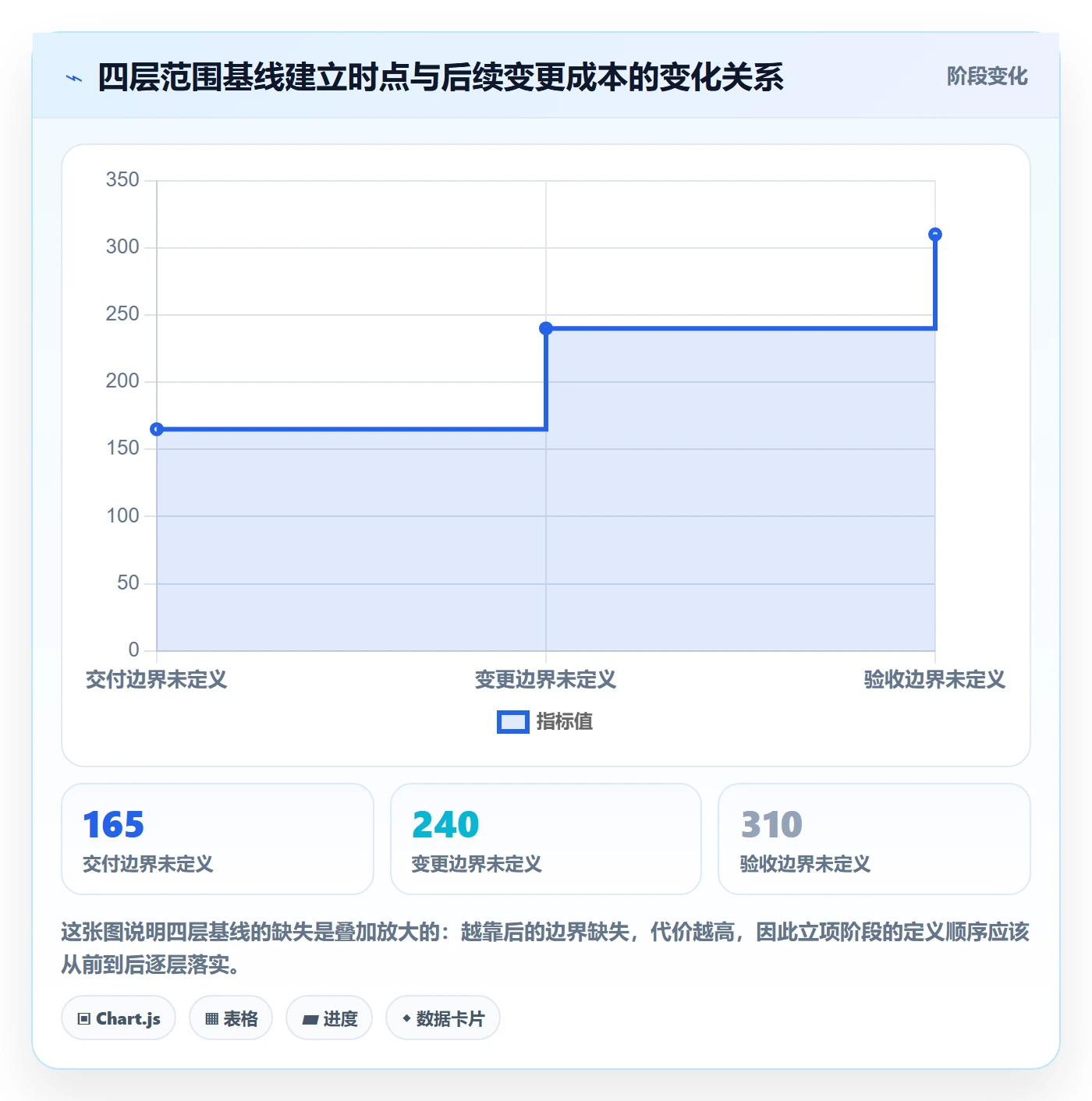Click the y-axis value 150
This screenshot has width=1092, height=1101.
122,448
